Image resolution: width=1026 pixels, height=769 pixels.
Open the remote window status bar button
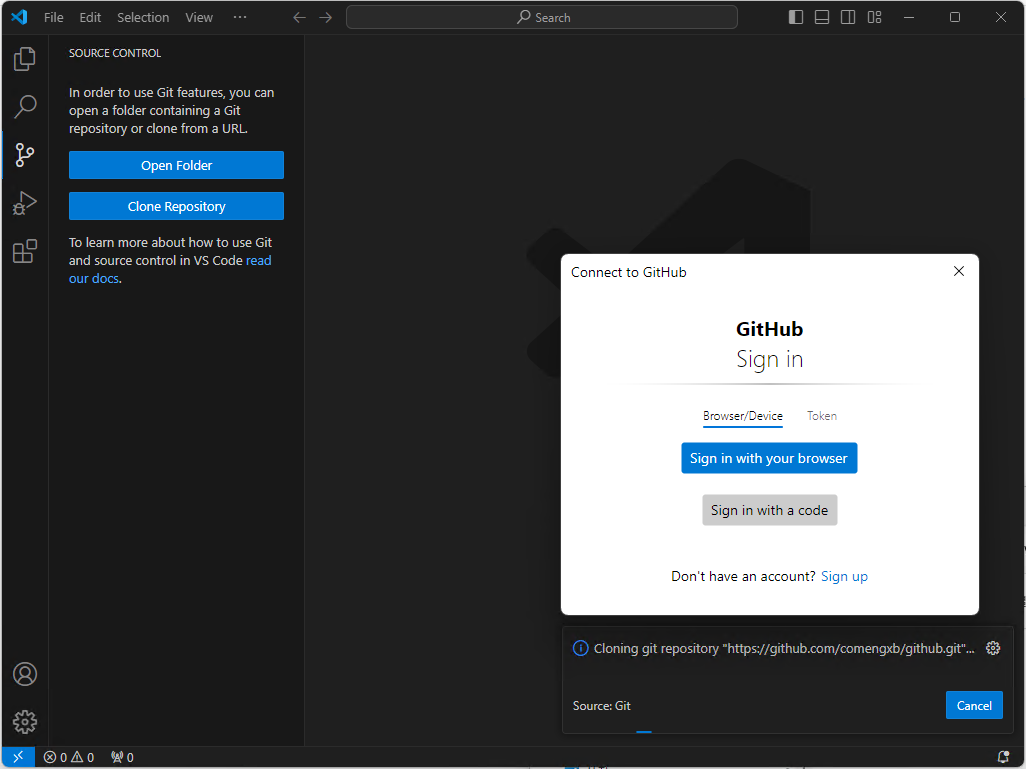(x=18, y=757)
